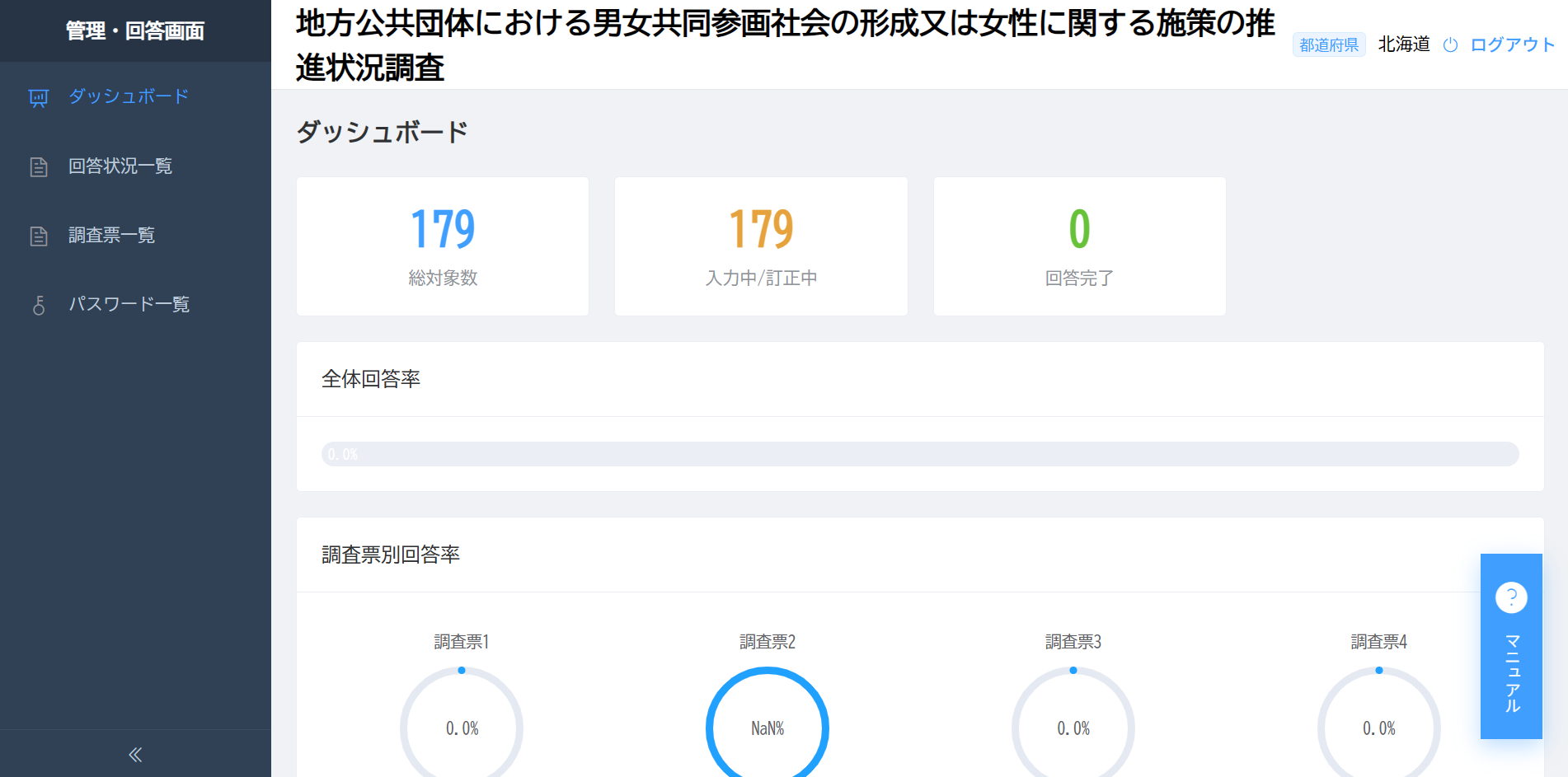Click the key icon beside パスワード一覧

[39, 306]
